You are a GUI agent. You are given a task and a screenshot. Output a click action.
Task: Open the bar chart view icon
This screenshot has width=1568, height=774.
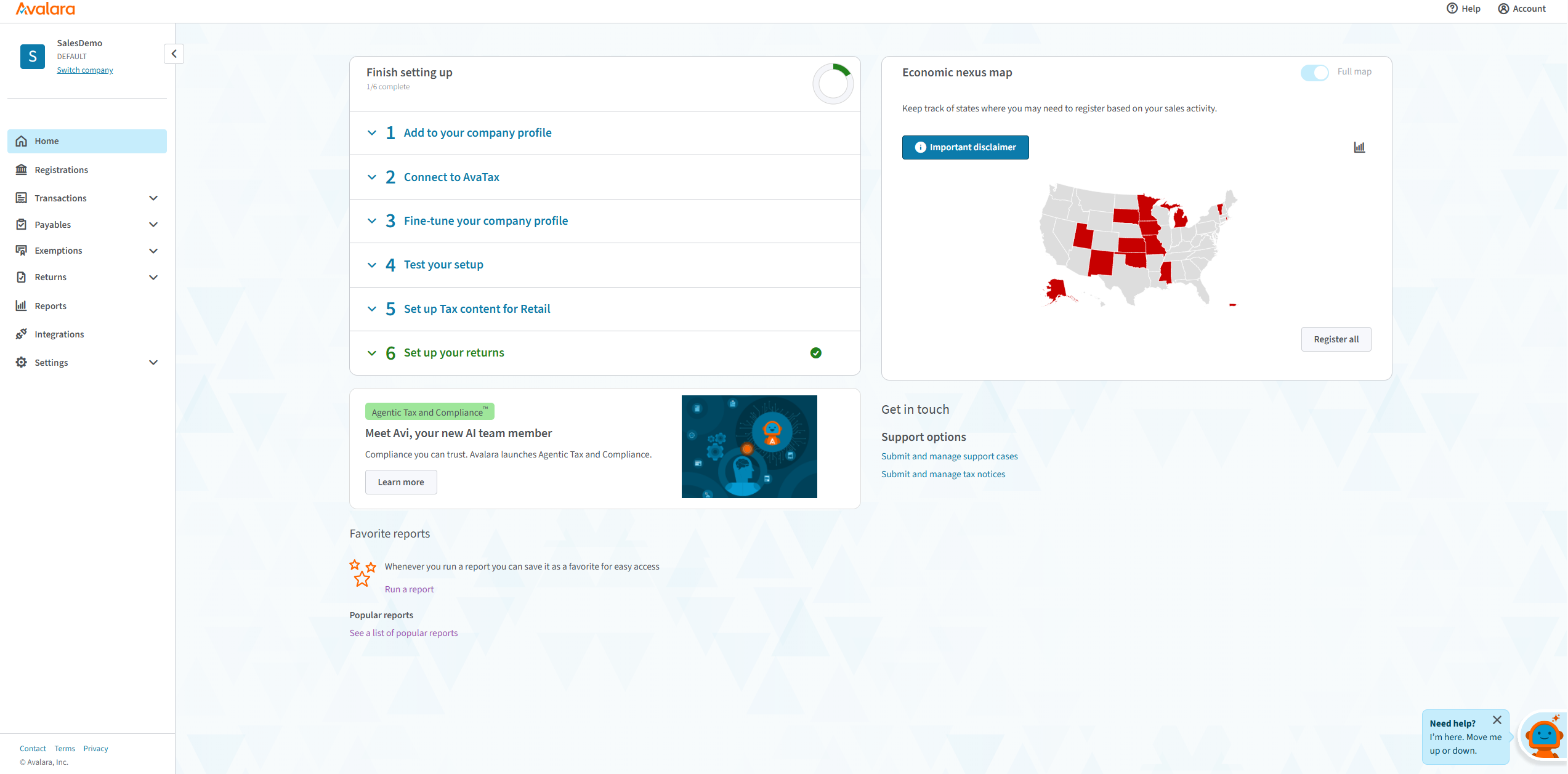click(1359, 147)
